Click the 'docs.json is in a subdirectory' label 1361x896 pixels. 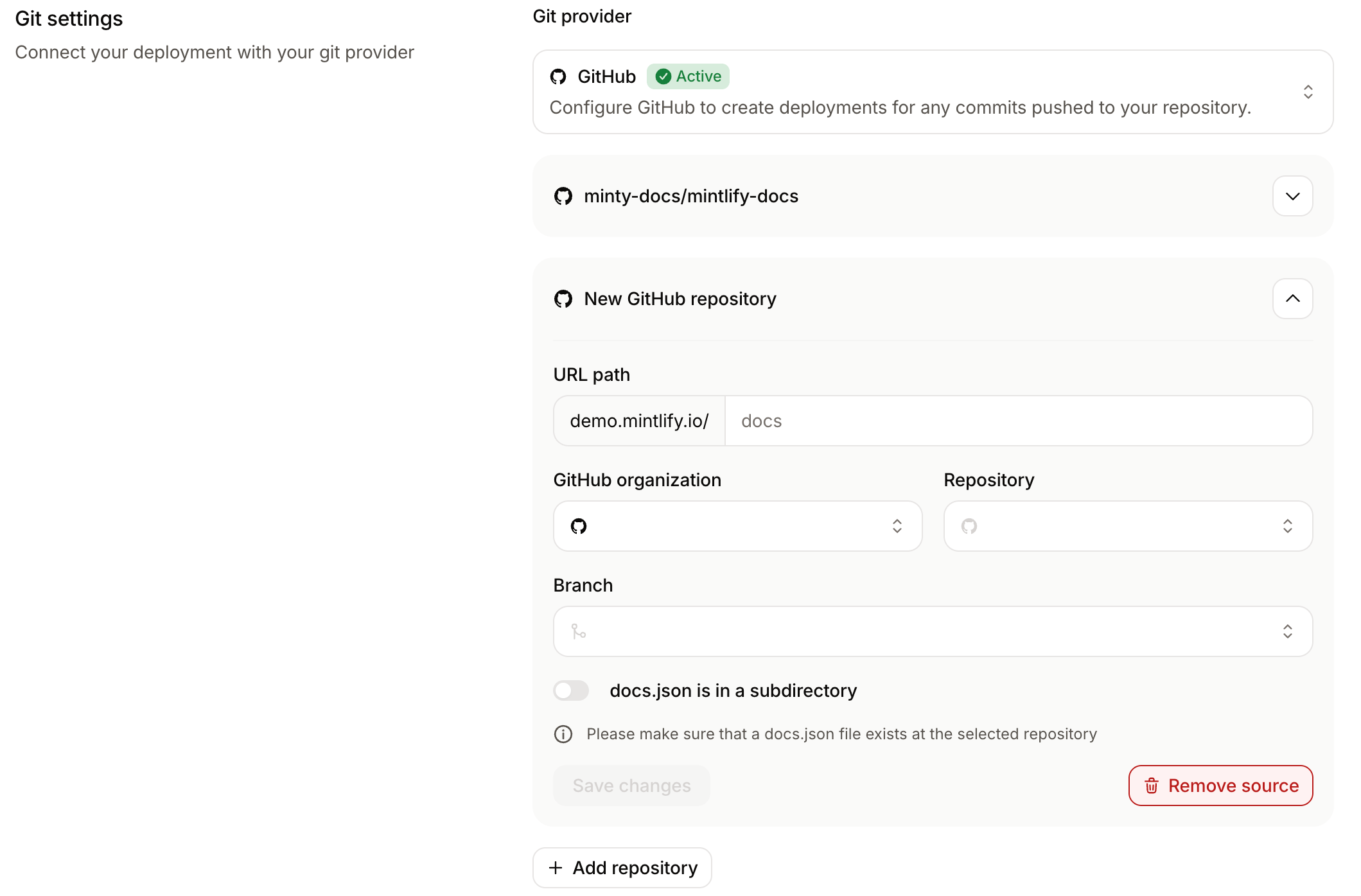click(733, 690)
